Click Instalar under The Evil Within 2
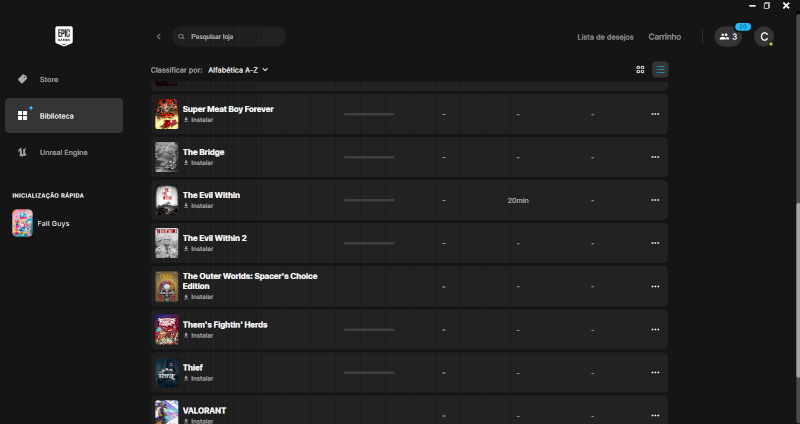Viewport: 800px width, 424px height. (x=198, y=249)
